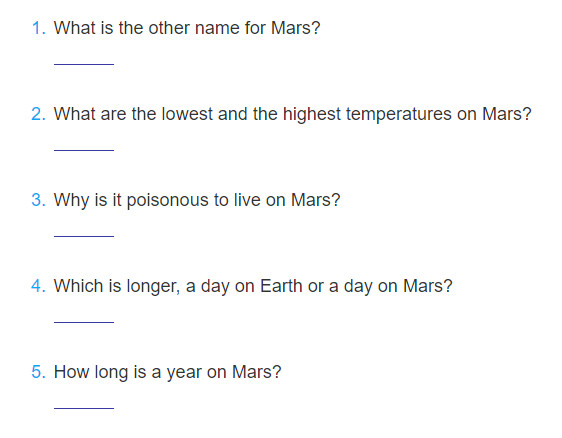Click the question about Mars's other name
This screenshot has width=562, height=438.
click(187, 28)
